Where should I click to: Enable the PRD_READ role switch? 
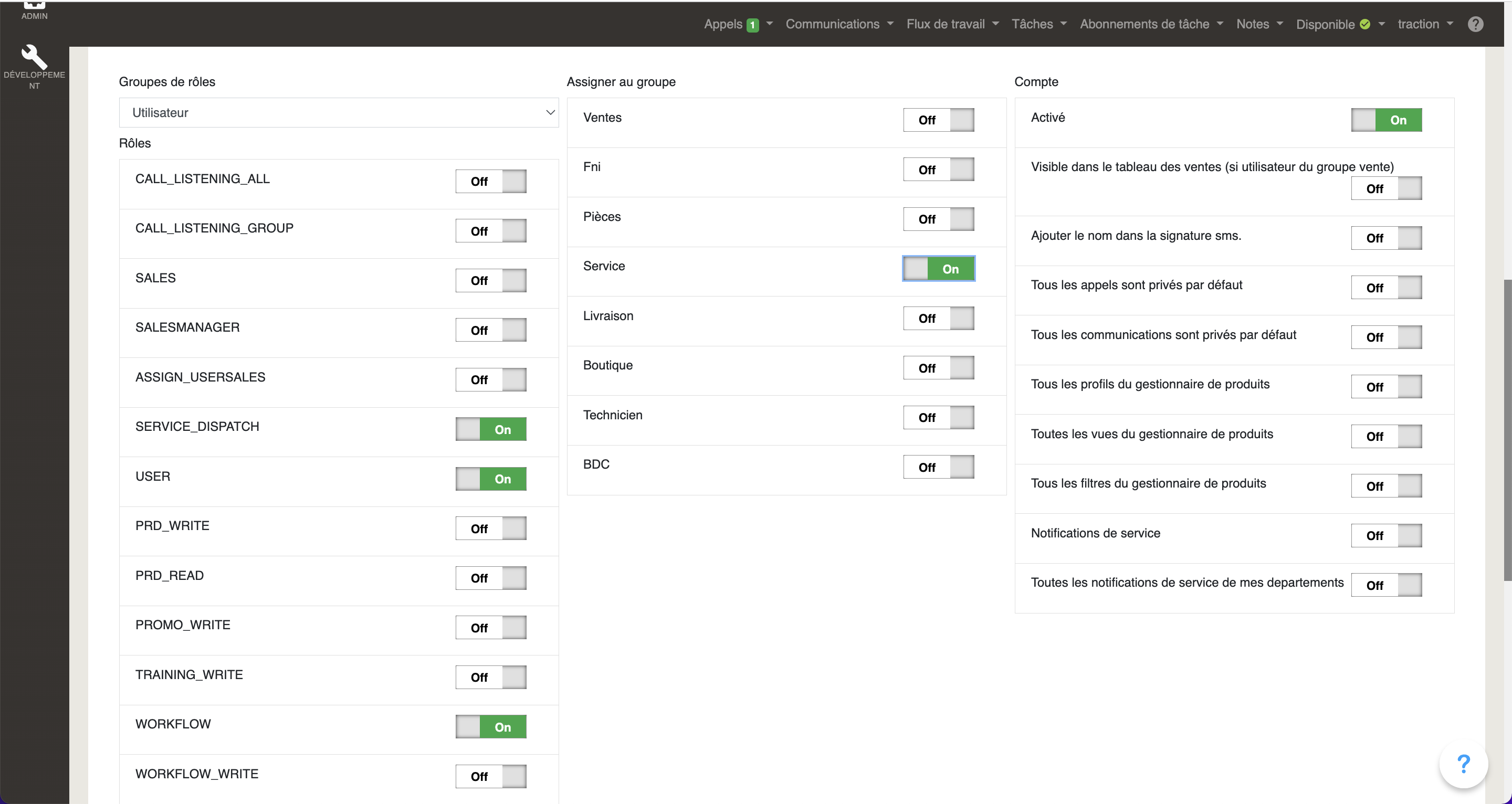491,578
